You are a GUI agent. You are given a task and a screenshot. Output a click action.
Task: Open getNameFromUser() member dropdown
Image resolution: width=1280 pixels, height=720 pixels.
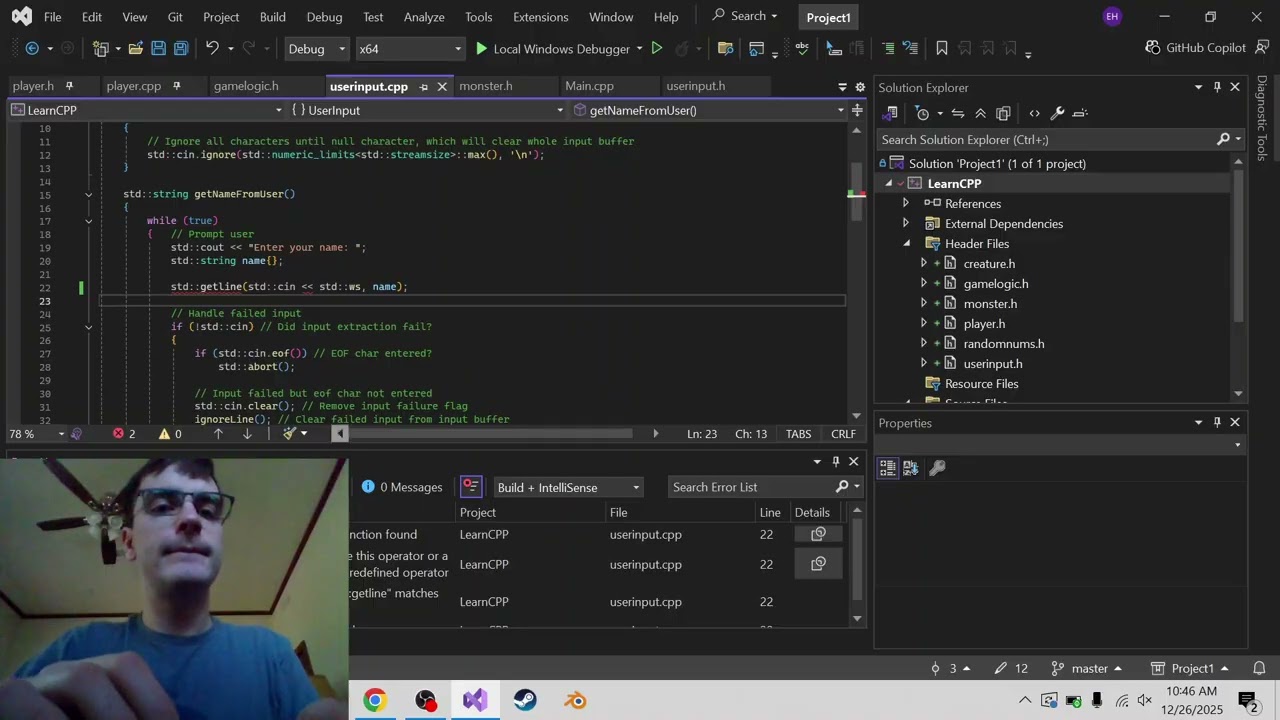708,110
